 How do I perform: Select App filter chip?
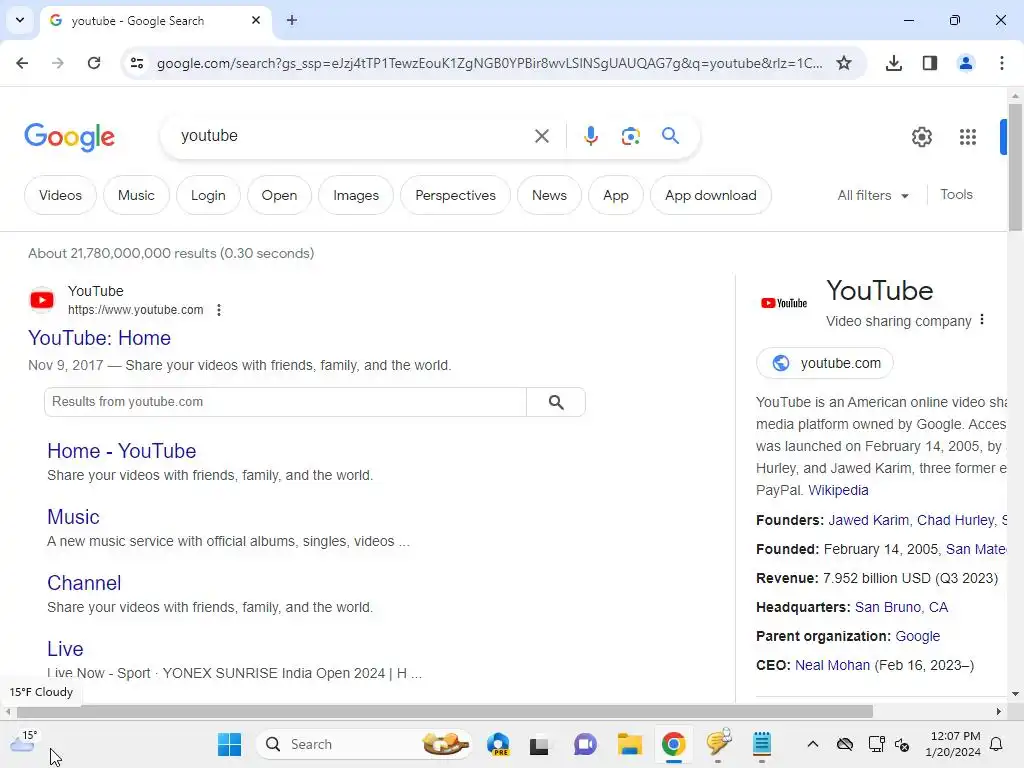tap(615, 195)
